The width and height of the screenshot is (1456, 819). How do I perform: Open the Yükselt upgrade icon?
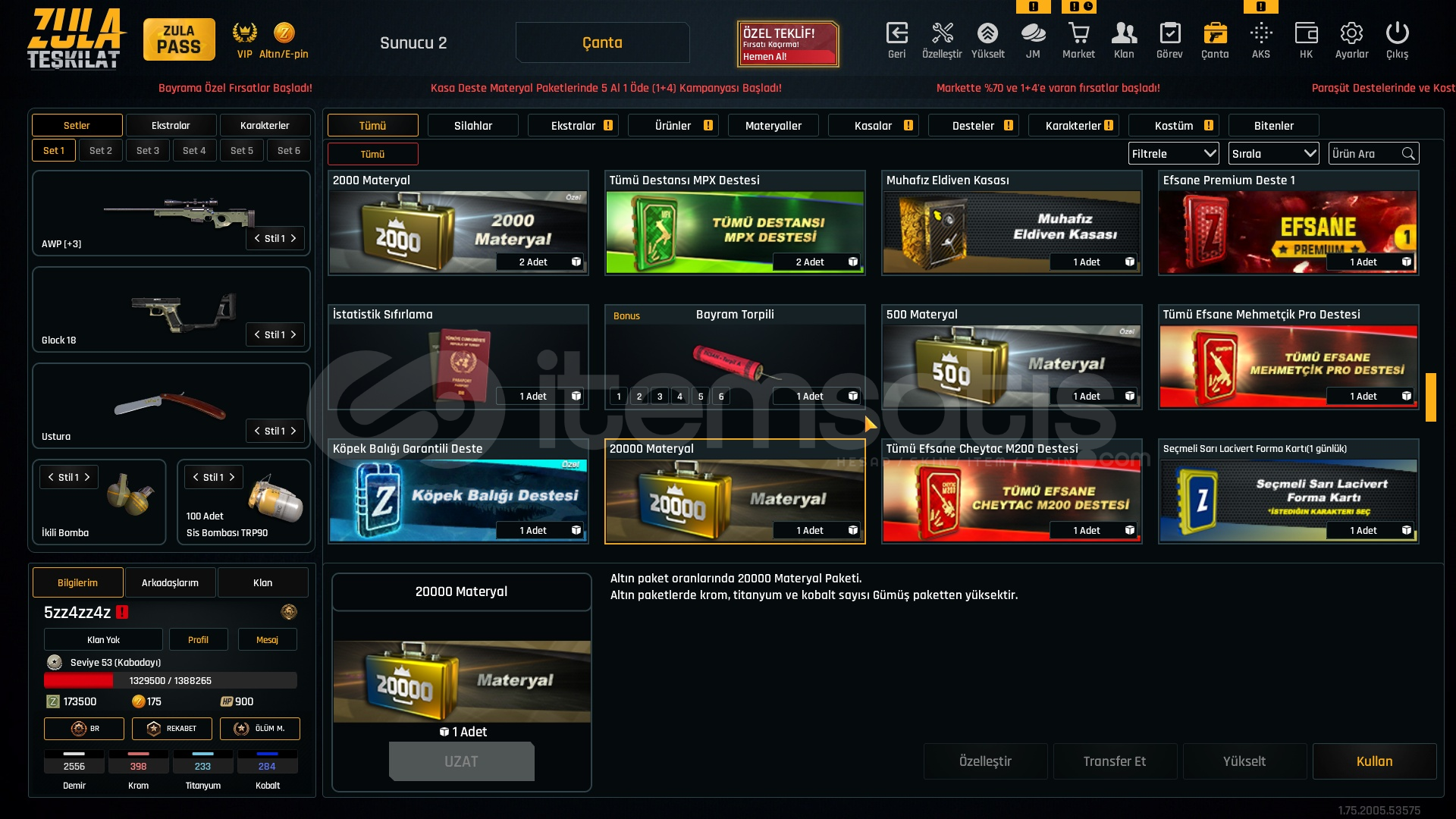pos(987,33)
